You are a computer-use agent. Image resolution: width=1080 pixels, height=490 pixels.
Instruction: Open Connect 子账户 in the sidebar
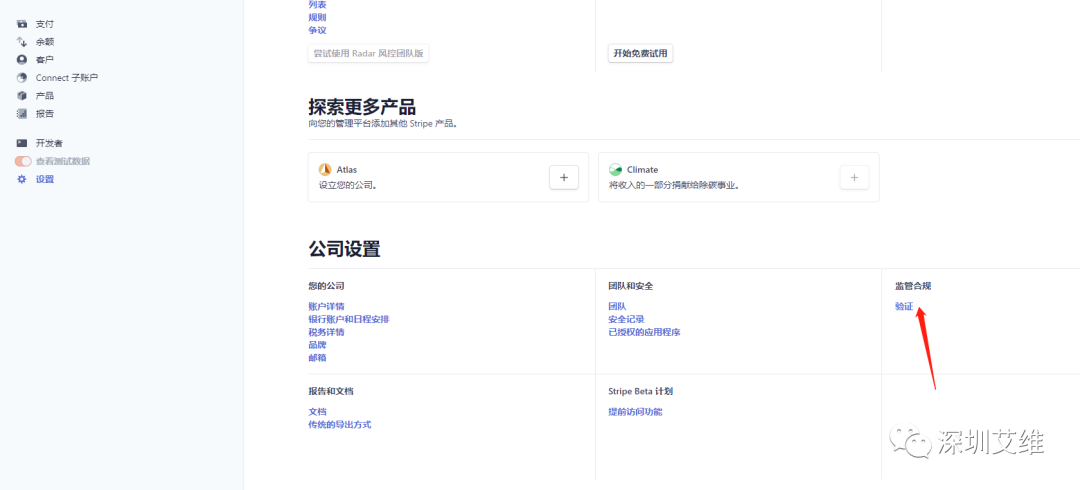coord(67,78)
